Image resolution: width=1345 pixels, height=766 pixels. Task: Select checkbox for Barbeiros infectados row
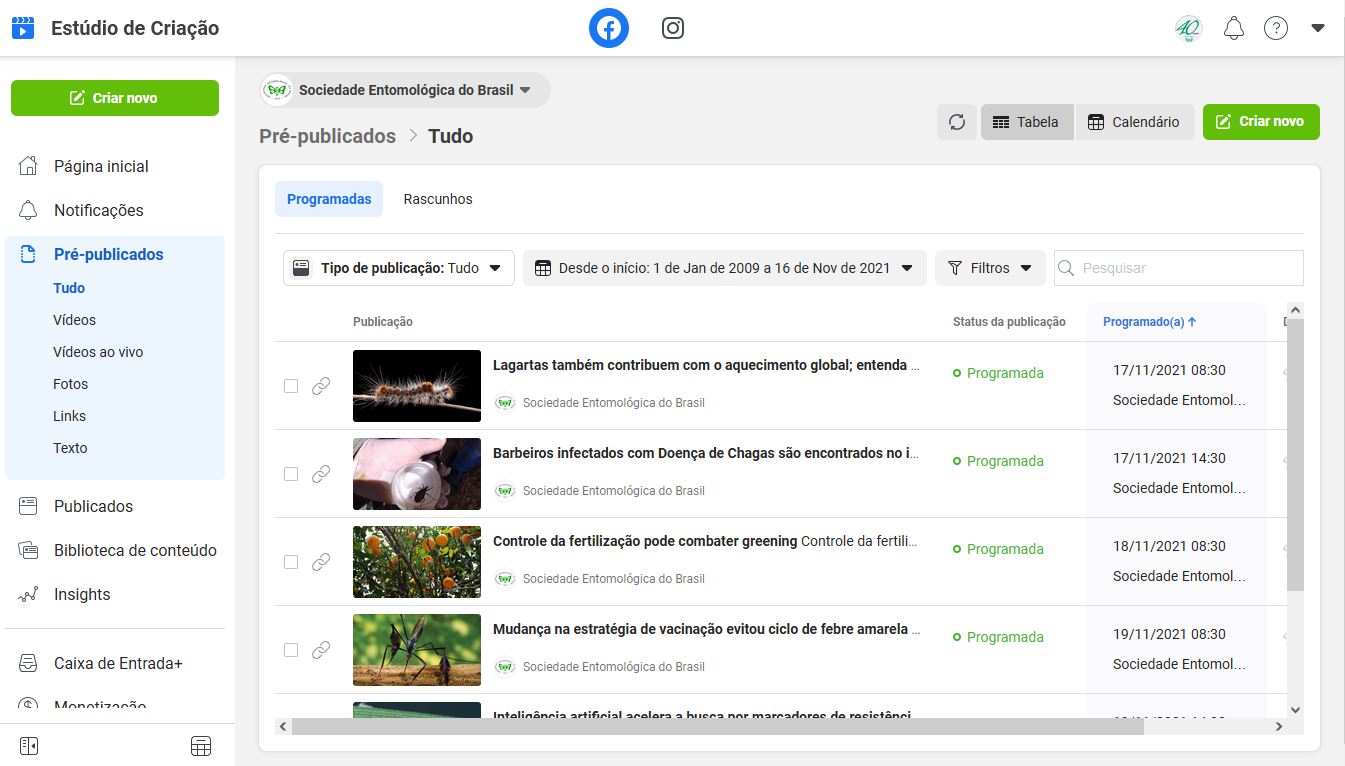[291, 474]
